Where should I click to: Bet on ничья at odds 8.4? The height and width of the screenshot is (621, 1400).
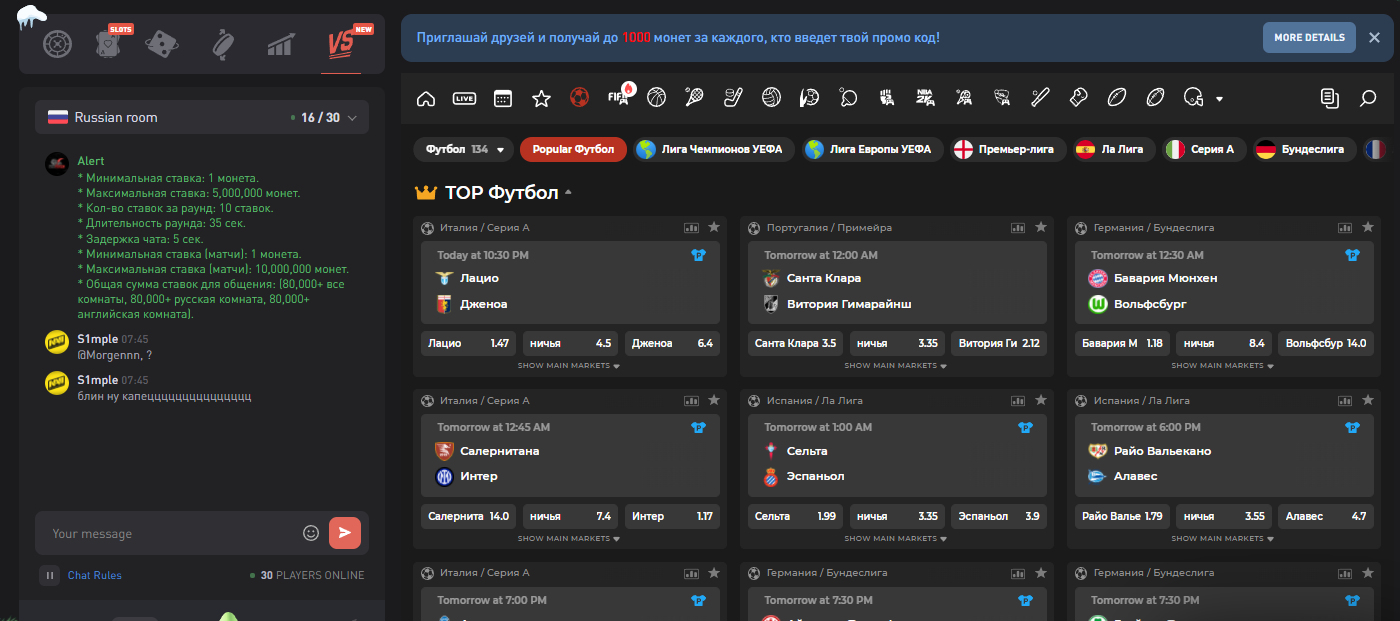pyautogui.click(x=1223, y=343)
